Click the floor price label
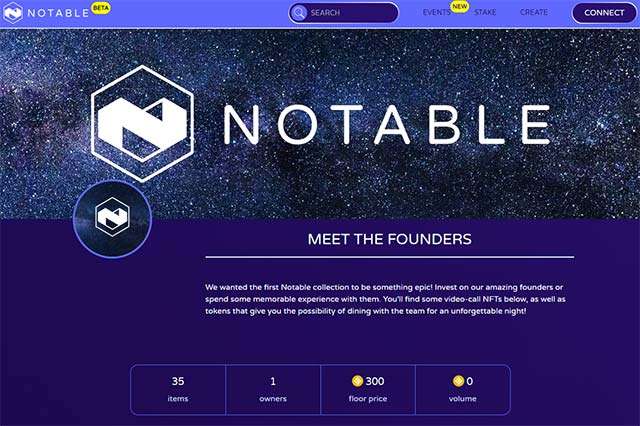Viewport: 640px width, 426px height. [x=368, y=399]
